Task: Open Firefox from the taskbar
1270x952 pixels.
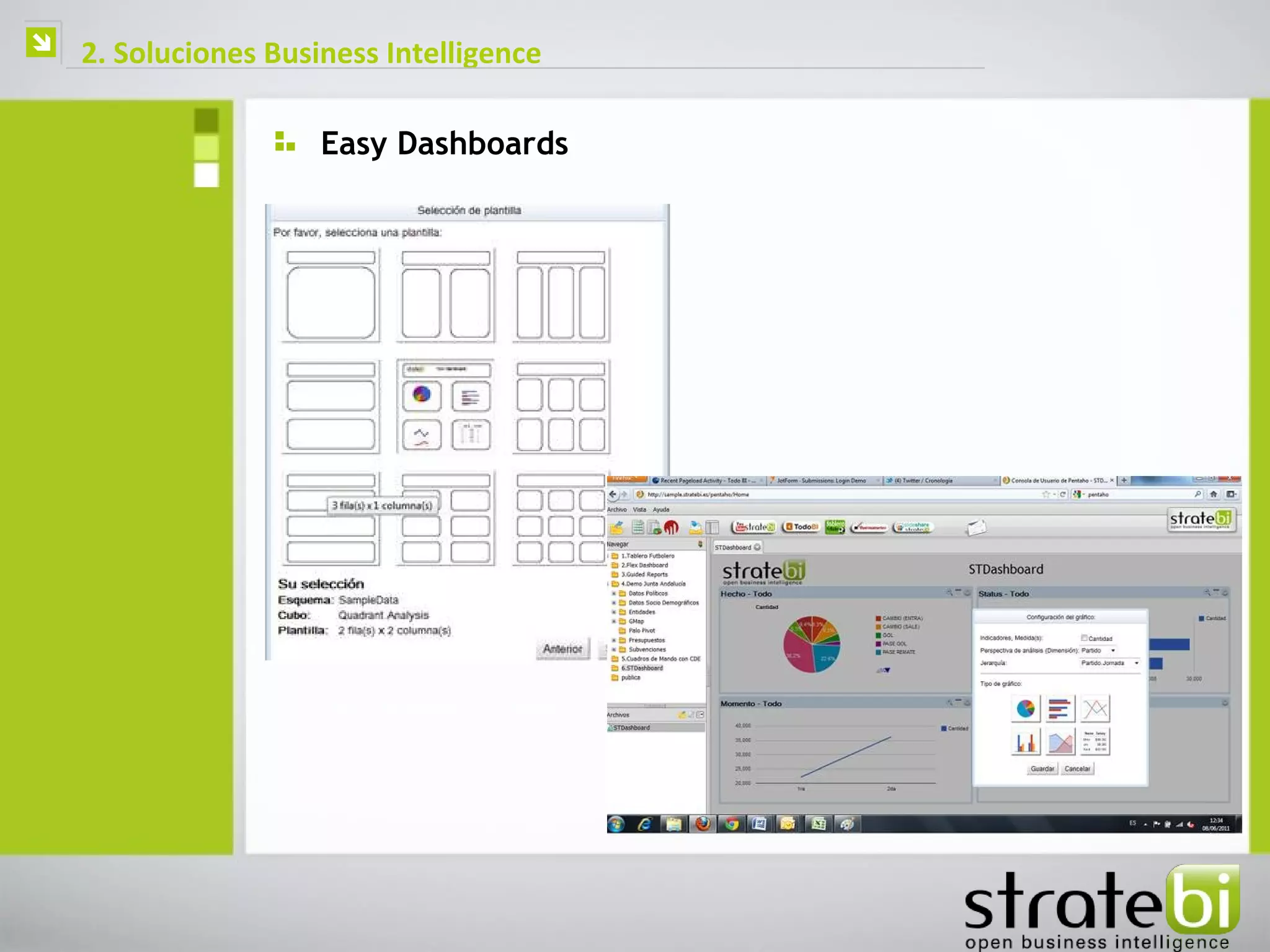Action: 703,824
